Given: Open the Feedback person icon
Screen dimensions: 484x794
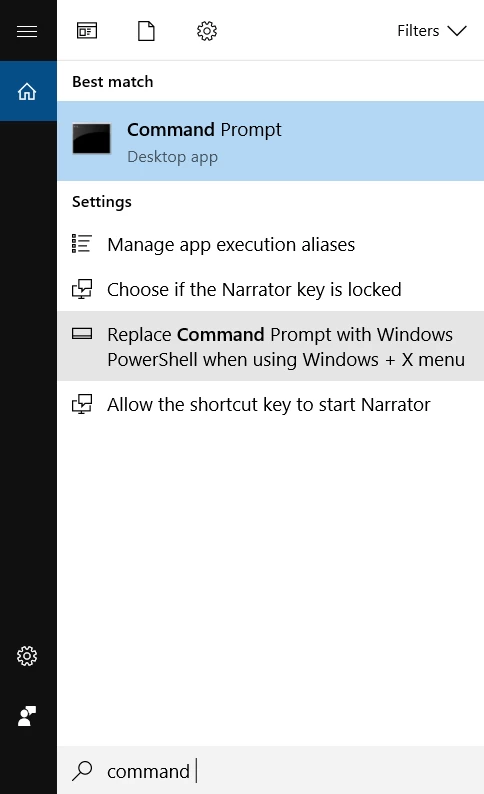Looking at the screenshot, I should click(x=27, y=716).
